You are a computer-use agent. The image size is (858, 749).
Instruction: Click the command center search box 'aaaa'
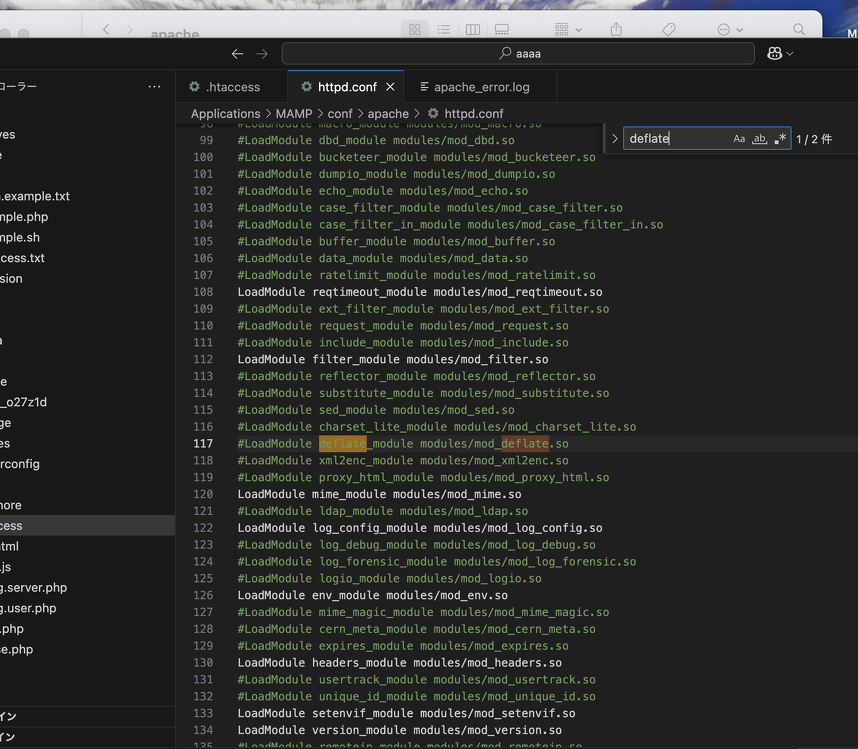pyautogui.click(x=518, y=53)
